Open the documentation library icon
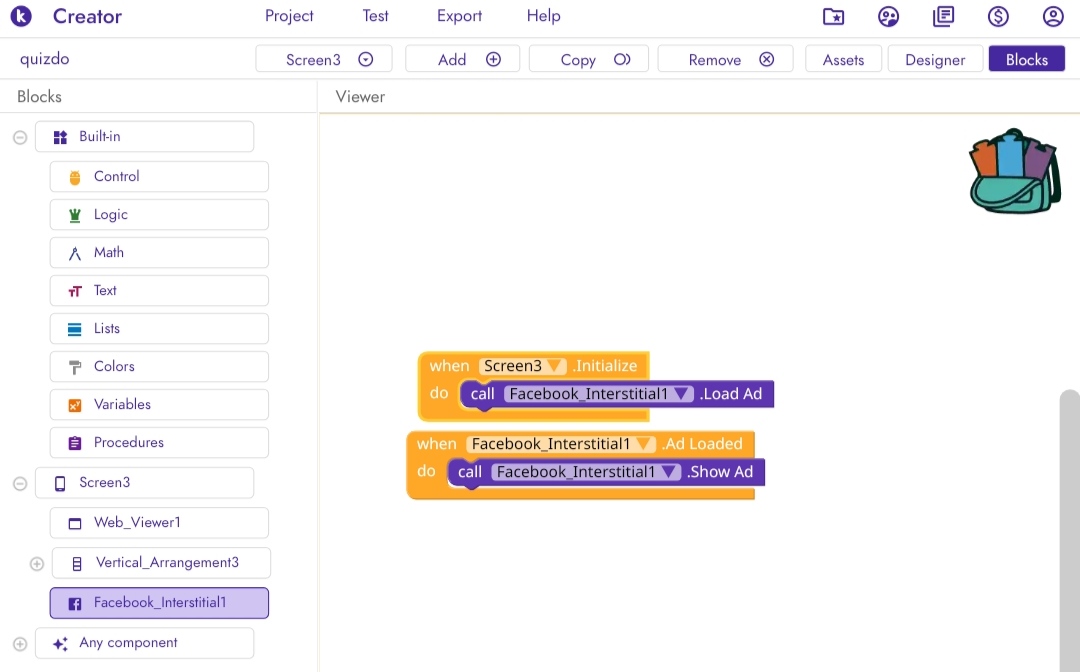 click(x=944, y=17)
